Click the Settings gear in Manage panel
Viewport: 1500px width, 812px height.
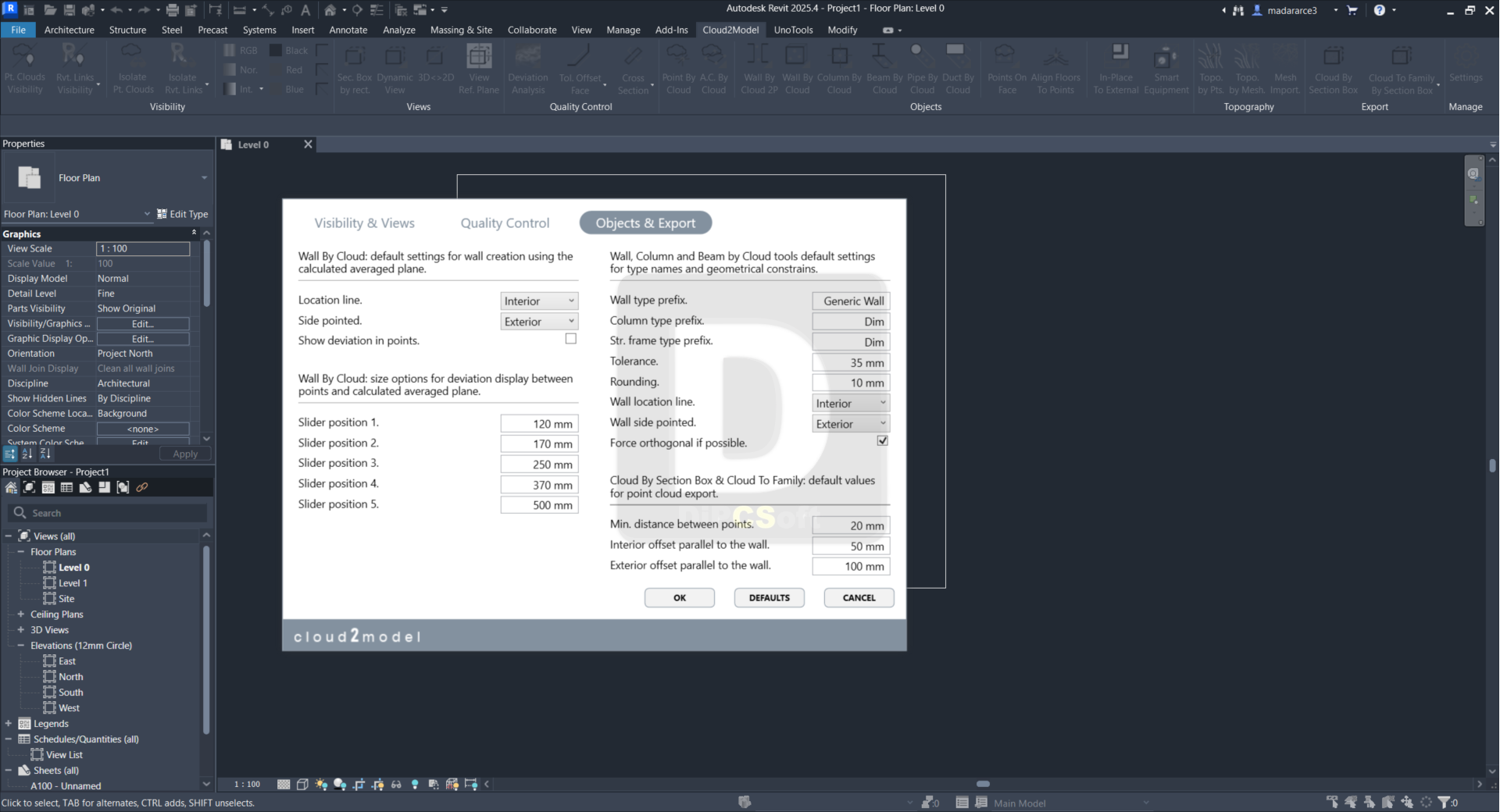click(x=1466, y=64)
